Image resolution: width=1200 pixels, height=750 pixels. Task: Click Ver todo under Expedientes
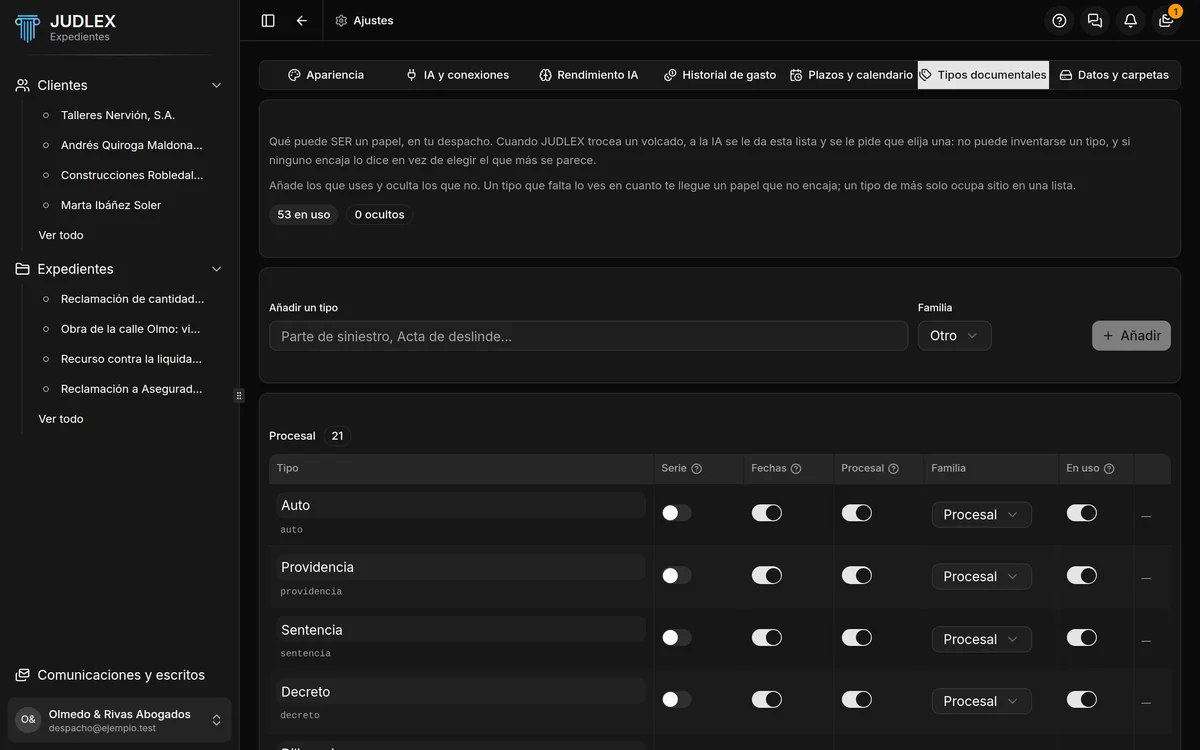(x=61, y=419)
